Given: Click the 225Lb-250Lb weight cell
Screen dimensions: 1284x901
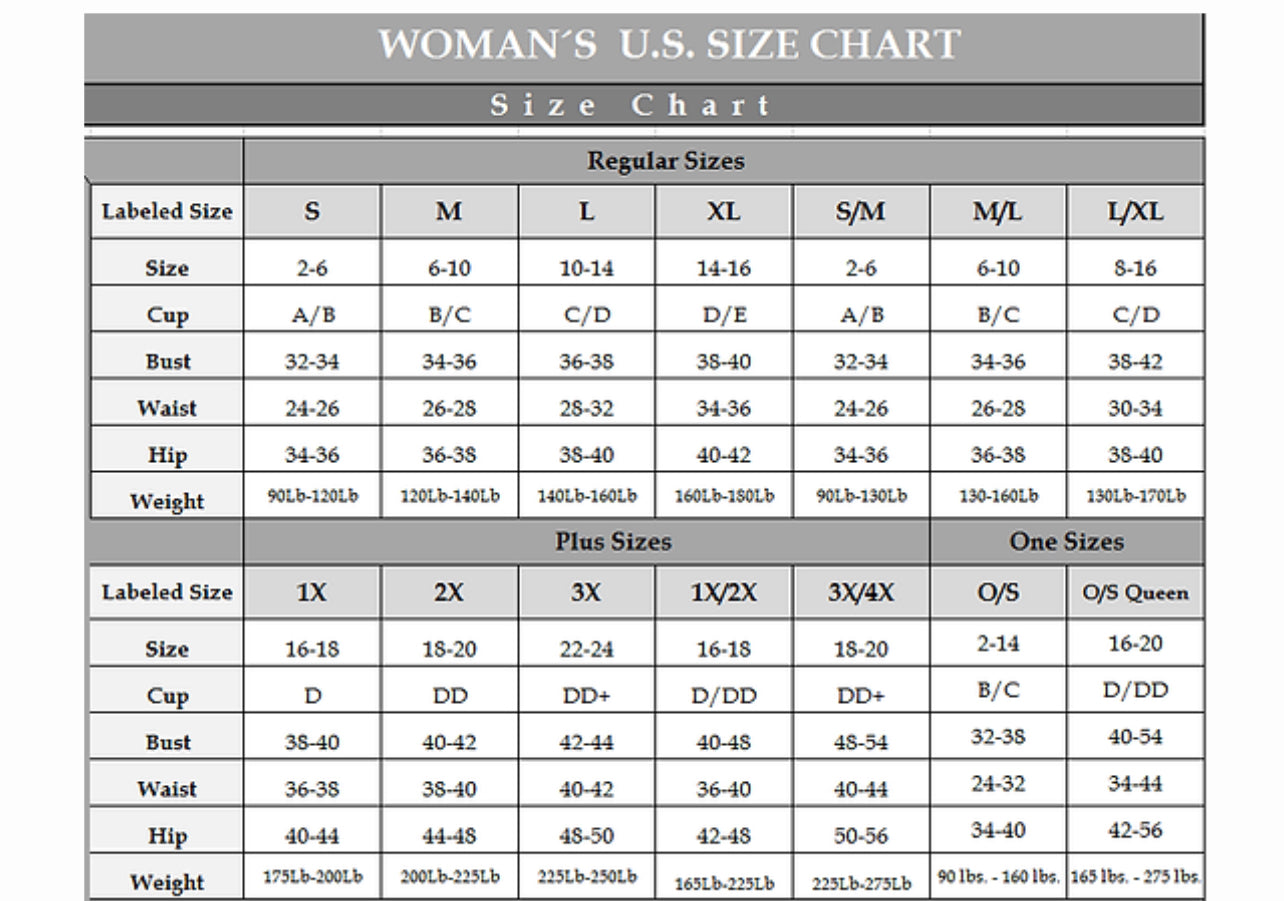Looking at the screenshot, I should point(586,877).
